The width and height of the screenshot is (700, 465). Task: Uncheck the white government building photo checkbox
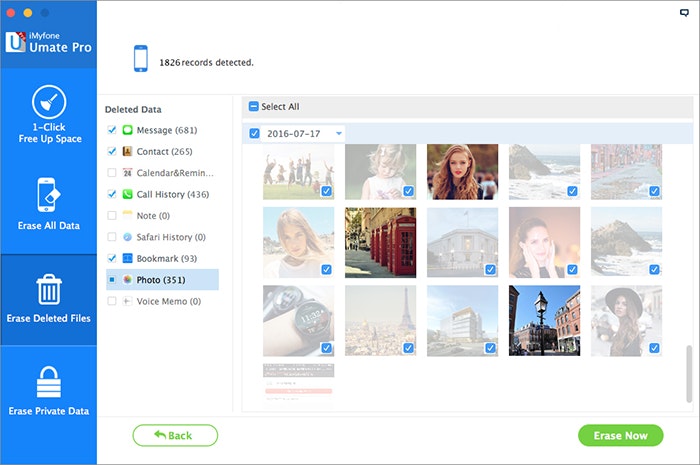click(490, 270)
